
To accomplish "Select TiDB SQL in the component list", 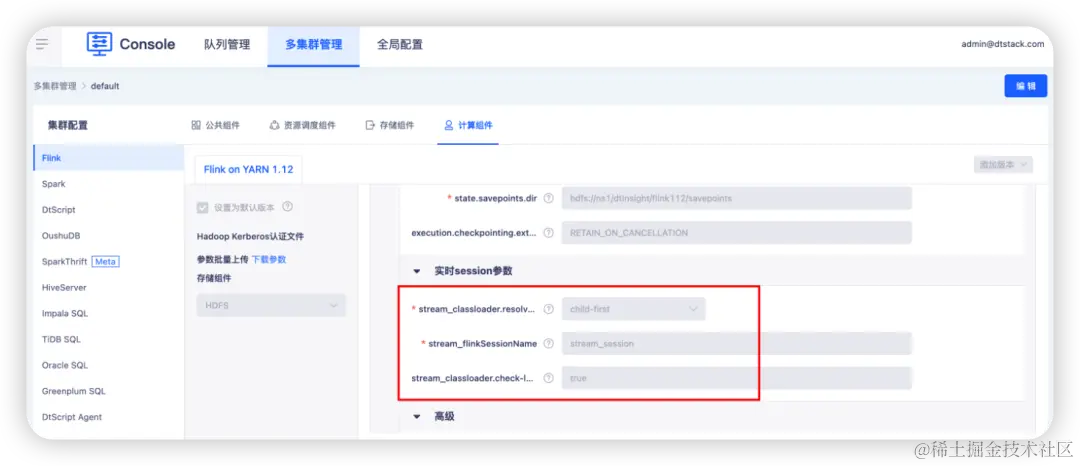I will coord(108,339).
